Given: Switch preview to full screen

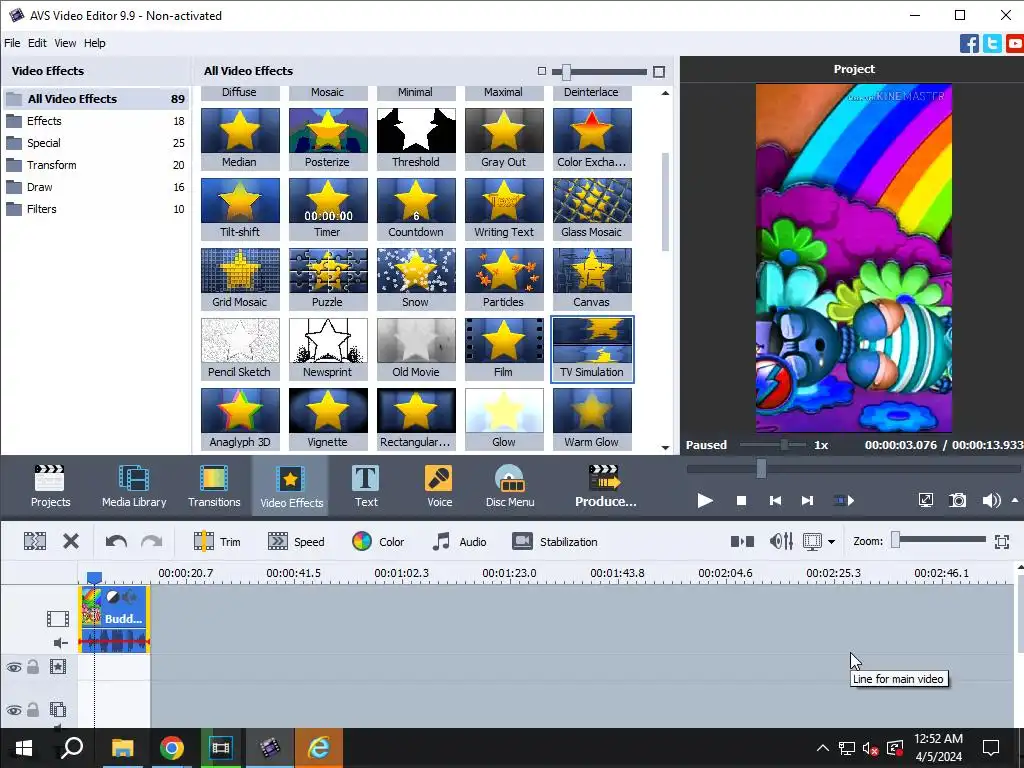Looking at the screenshot, I should coord(925,501).
